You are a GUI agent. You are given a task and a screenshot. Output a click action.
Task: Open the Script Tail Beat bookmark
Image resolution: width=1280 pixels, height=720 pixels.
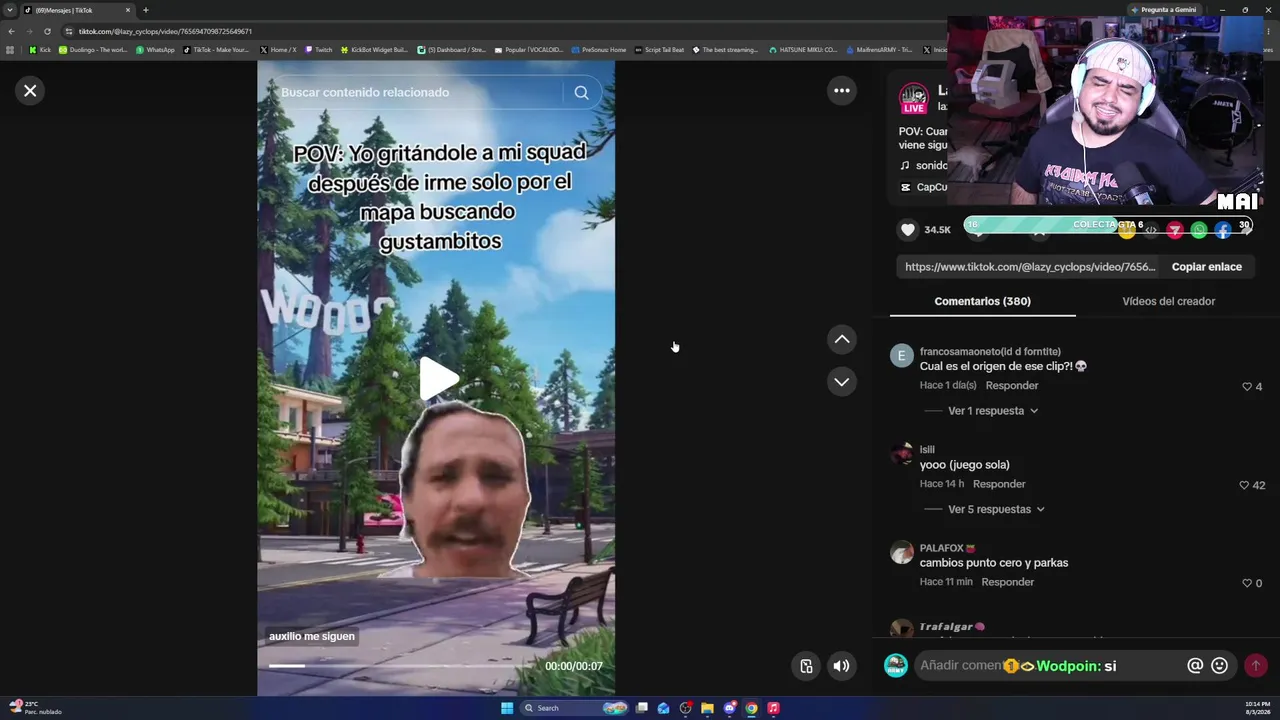point(659,50)
